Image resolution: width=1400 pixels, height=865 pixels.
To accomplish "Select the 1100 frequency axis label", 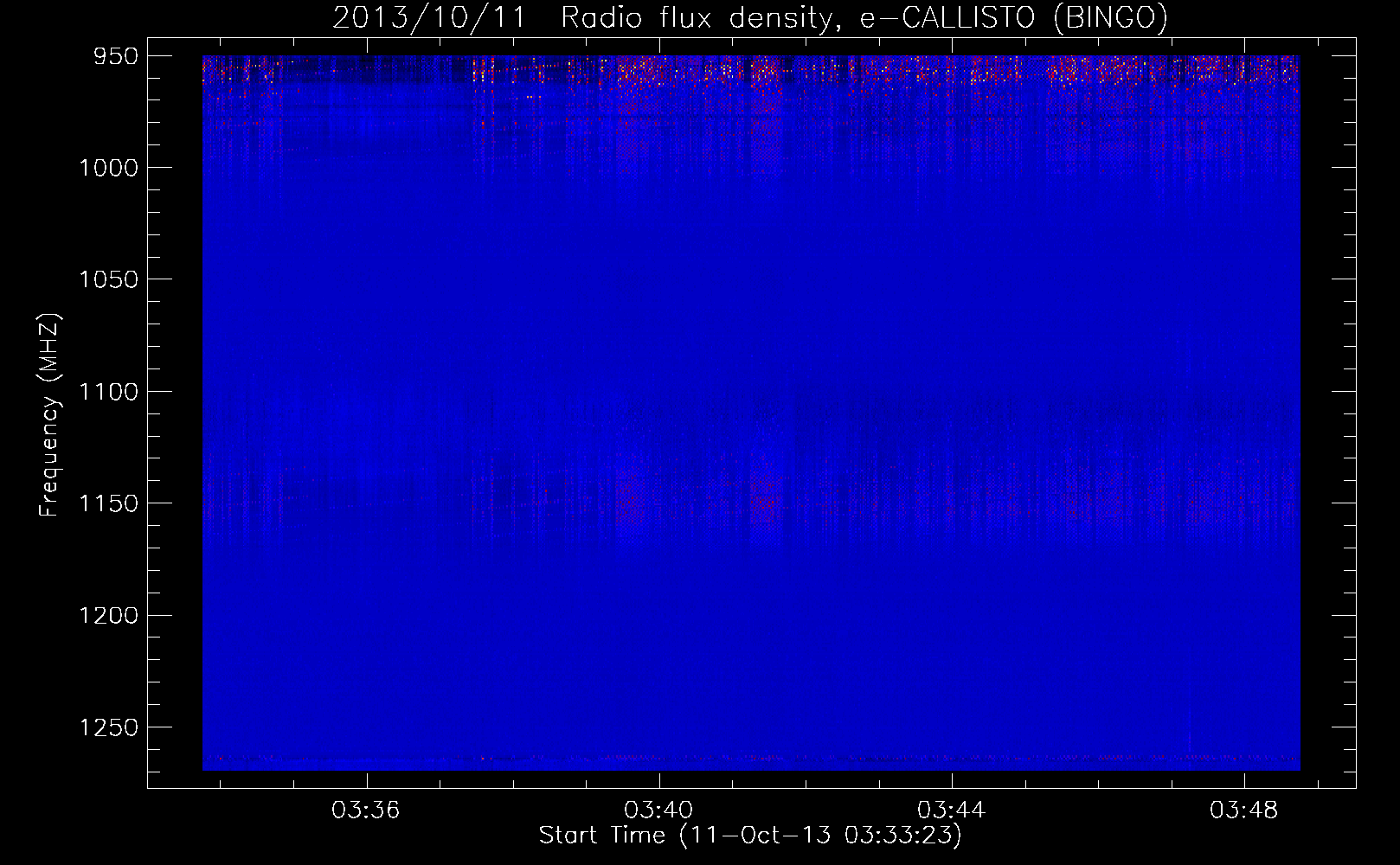I will click(109, 392).
